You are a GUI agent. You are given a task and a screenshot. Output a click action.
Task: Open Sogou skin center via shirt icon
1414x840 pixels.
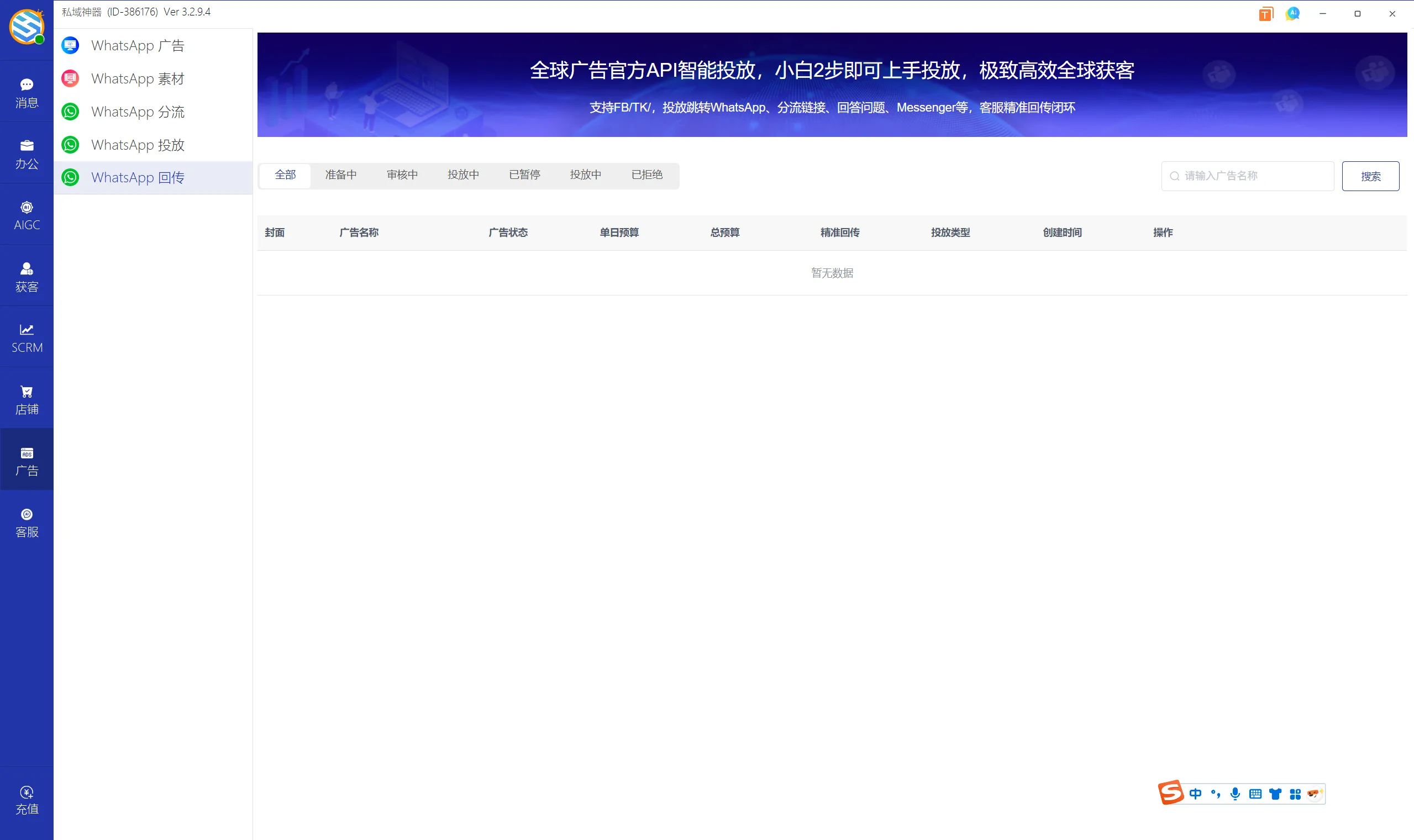1275,793
